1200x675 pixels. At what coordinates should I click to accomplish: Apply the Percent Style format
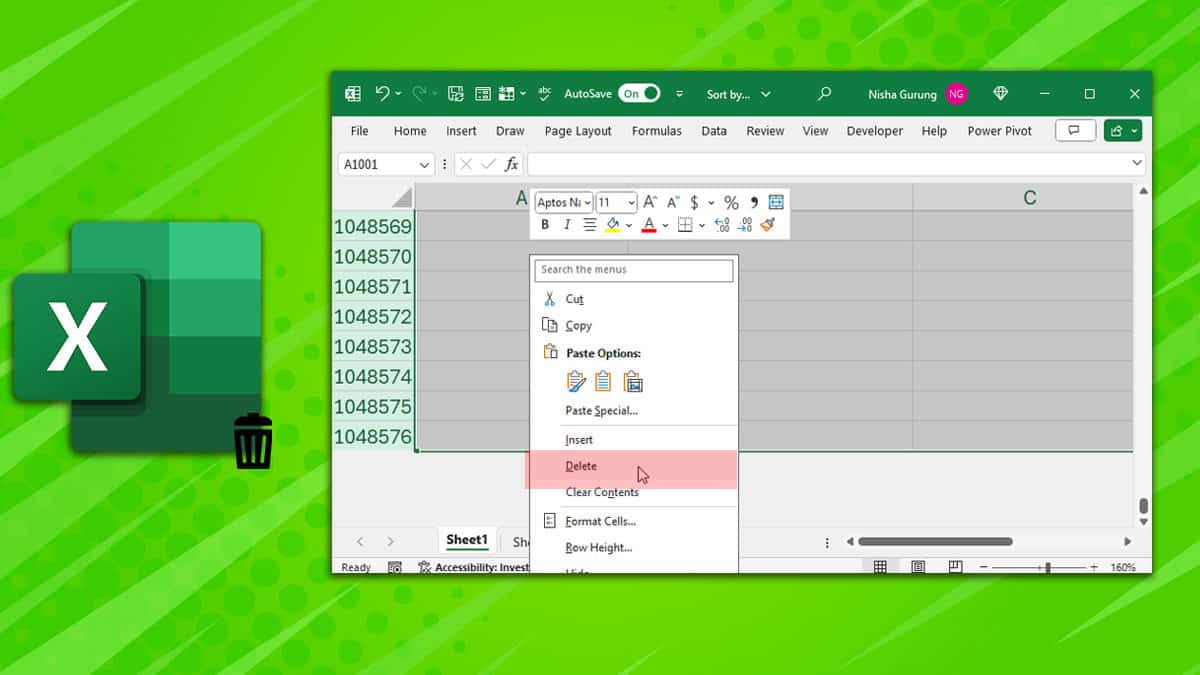[731, 202]
